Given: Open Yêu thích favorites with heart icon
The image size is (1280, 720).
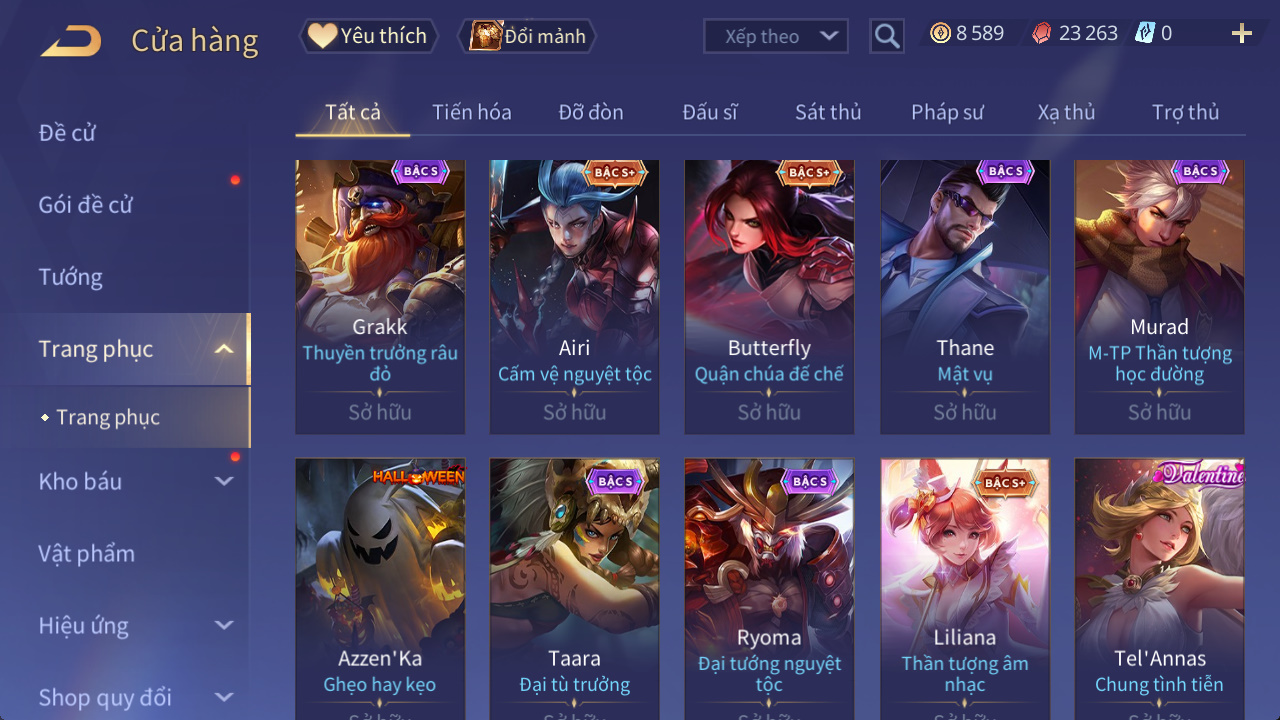Looking at the screenshot, I should click(369, 36).
